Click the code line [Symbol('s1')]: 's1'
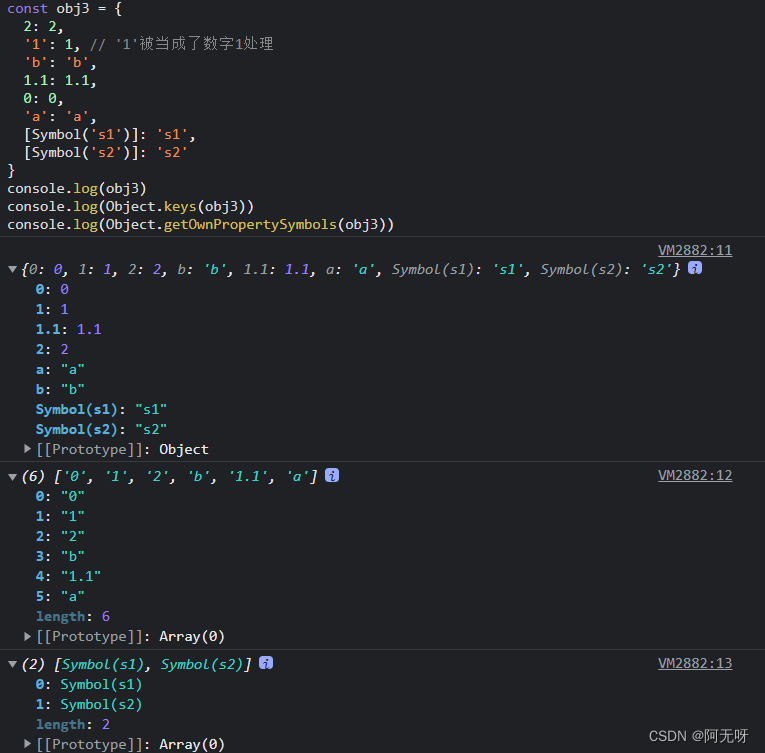 click(x=110, y=135)
